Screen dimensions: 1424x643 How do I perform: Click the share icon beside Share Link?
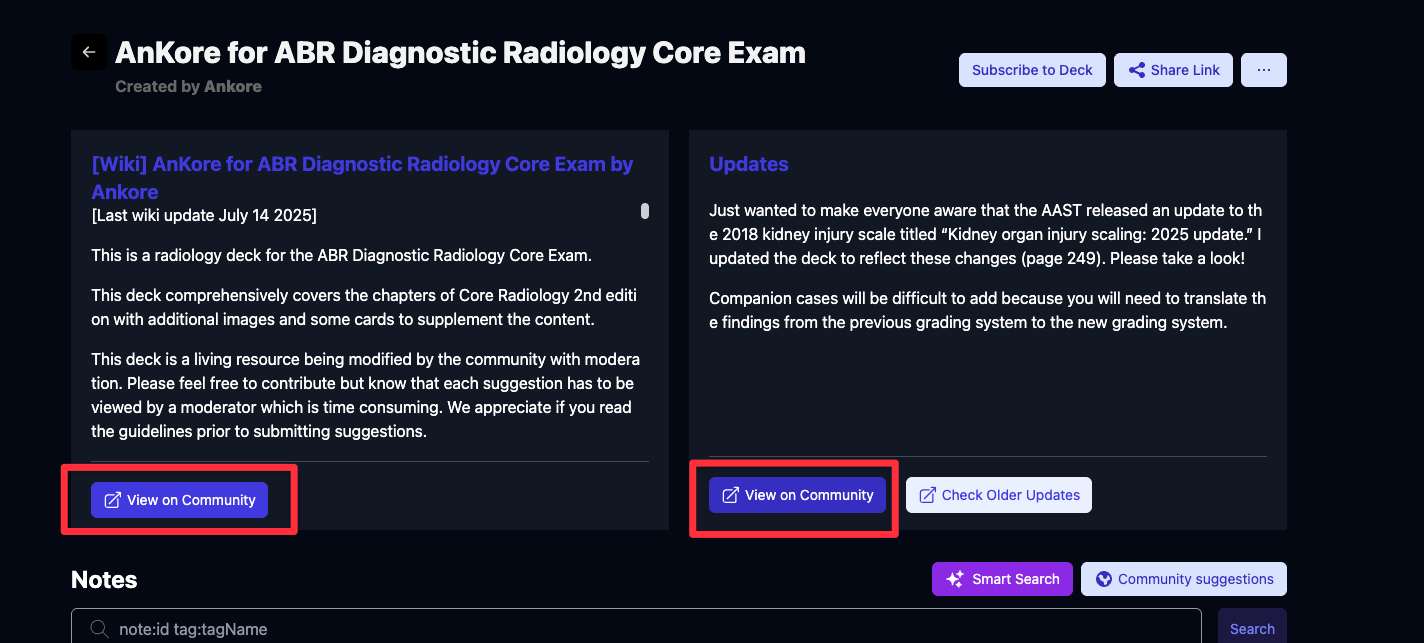pyautogui.click(x=1137, y=70)
